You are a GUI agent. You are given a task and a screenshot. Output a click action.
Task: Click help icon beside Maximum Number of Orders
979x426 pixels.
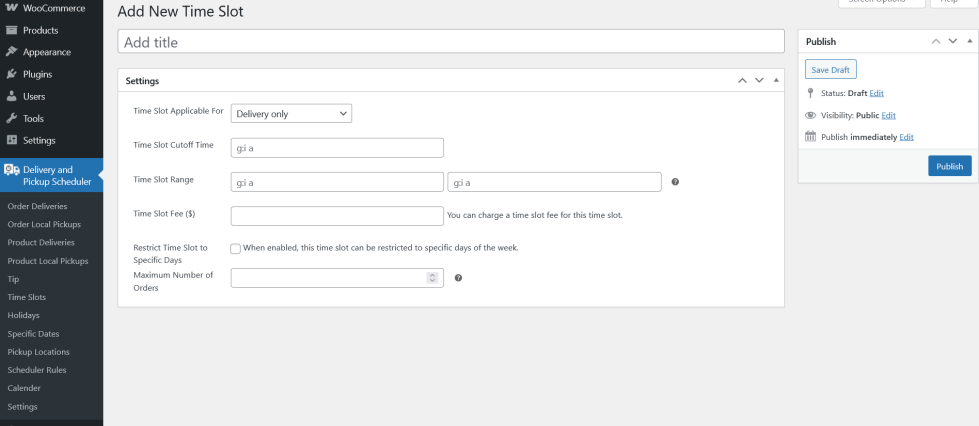458,278
